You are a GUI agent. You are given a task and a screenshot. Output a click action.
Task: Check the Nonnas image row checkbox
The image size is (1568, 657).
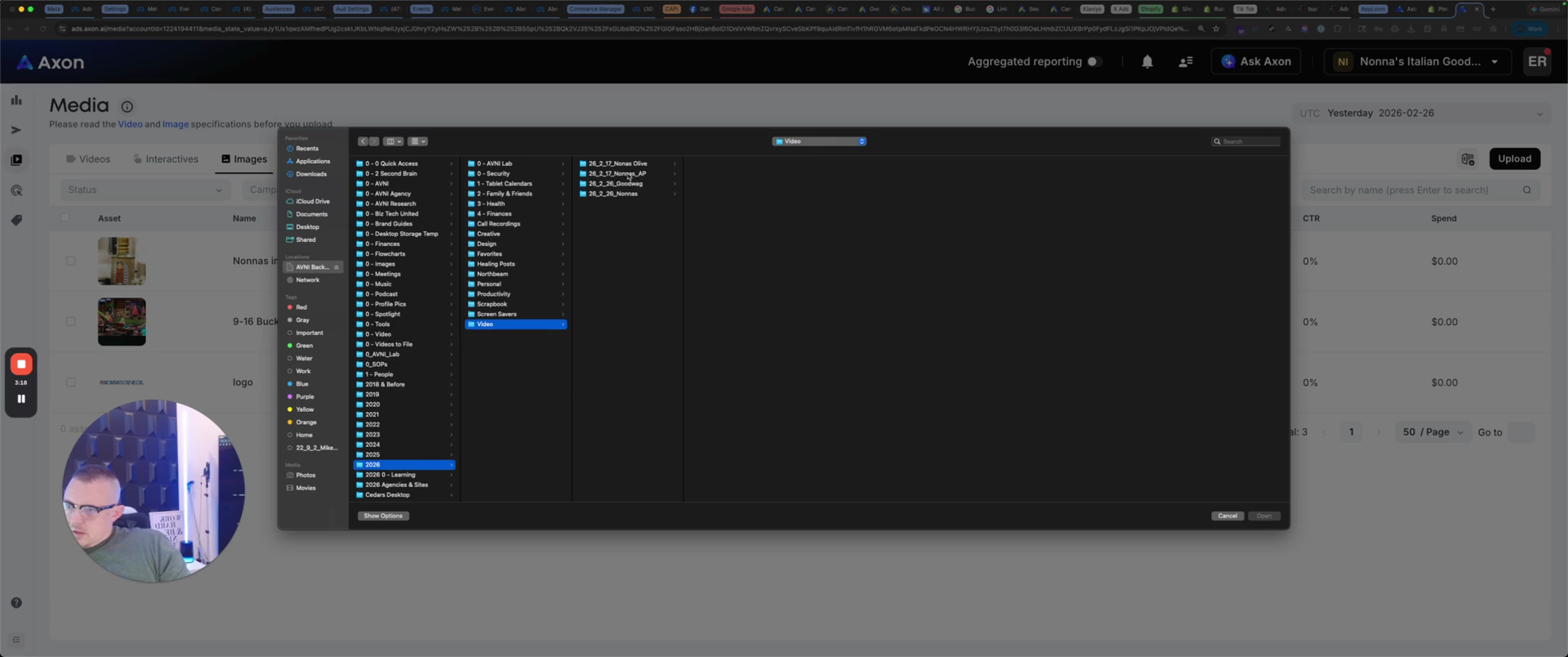[71, 261]
